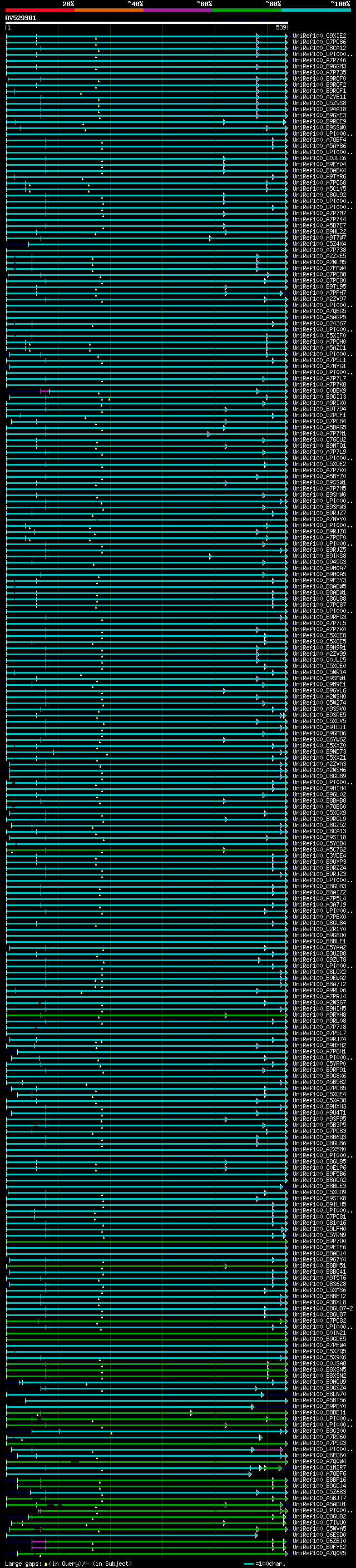The image size is (356, 1568).
Task: Choose the UniRef100_A5B7E7 entry
Action: click(x=319, y=225)
